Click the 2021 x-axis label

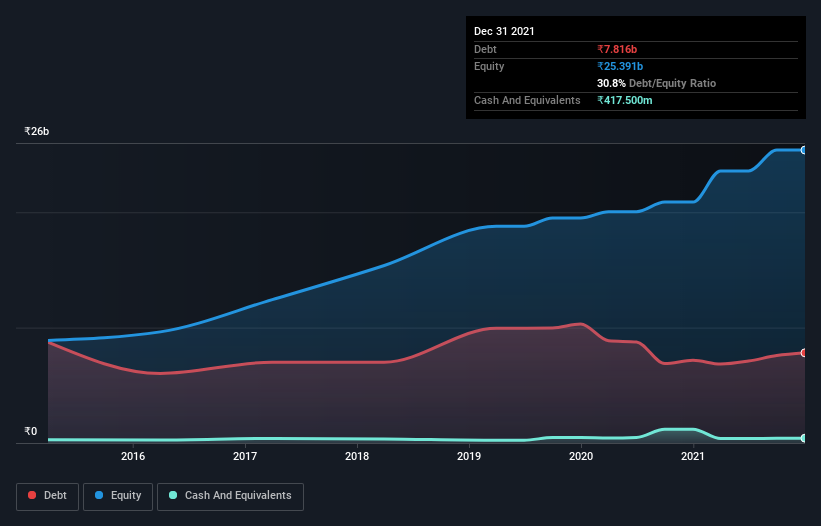(693, 456)
